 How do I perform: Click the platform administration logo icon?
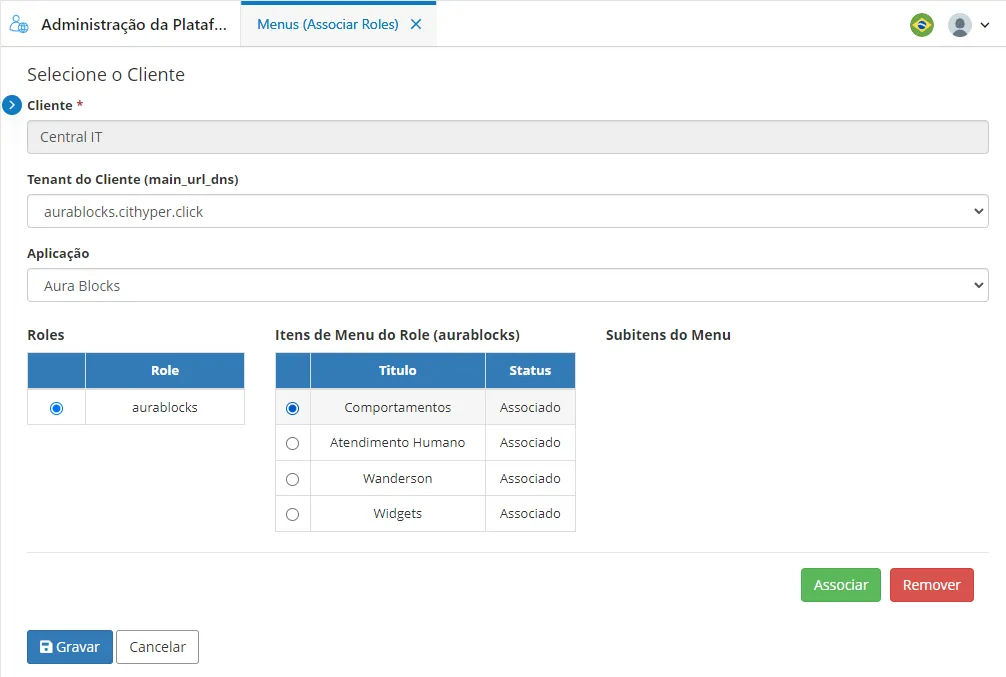[x=19, y=24]
